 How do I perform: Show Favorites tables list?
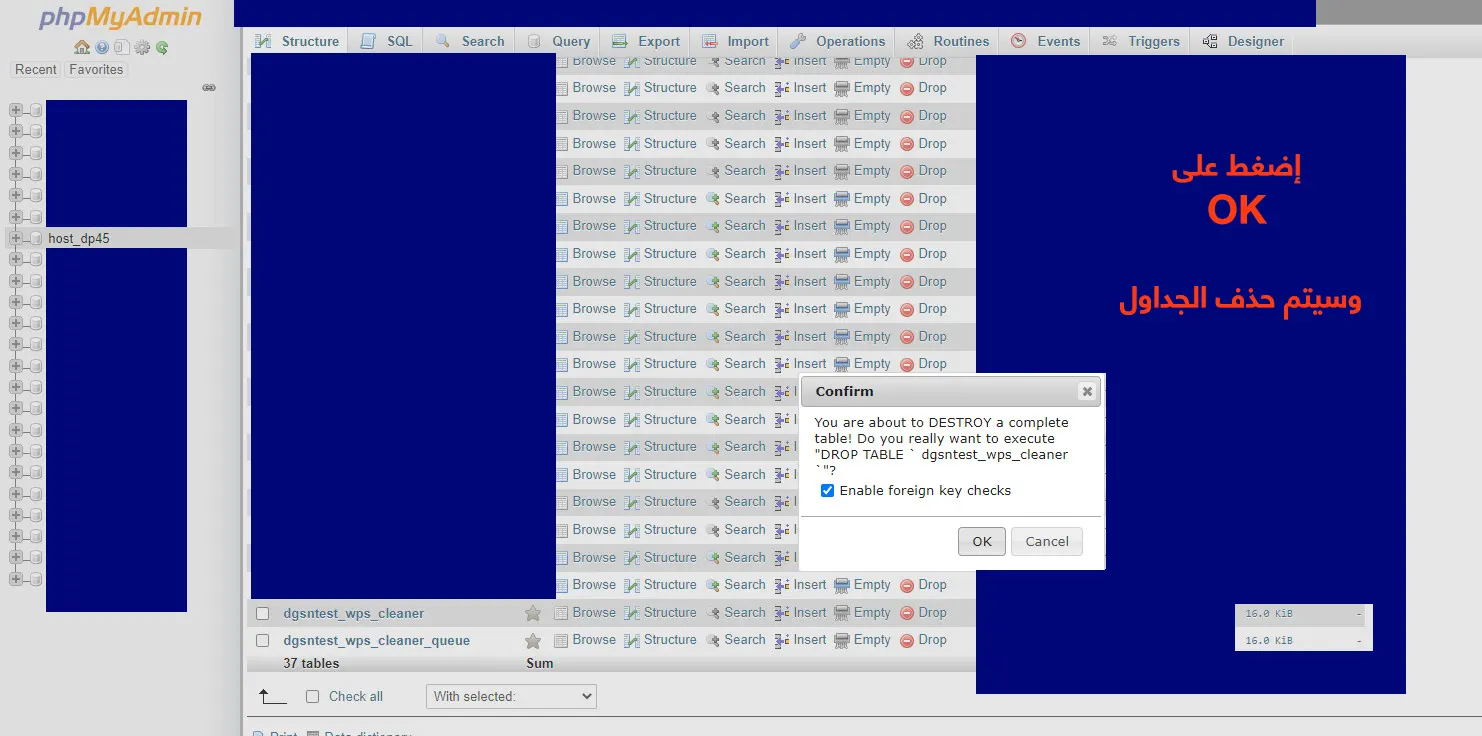(96, 70)
